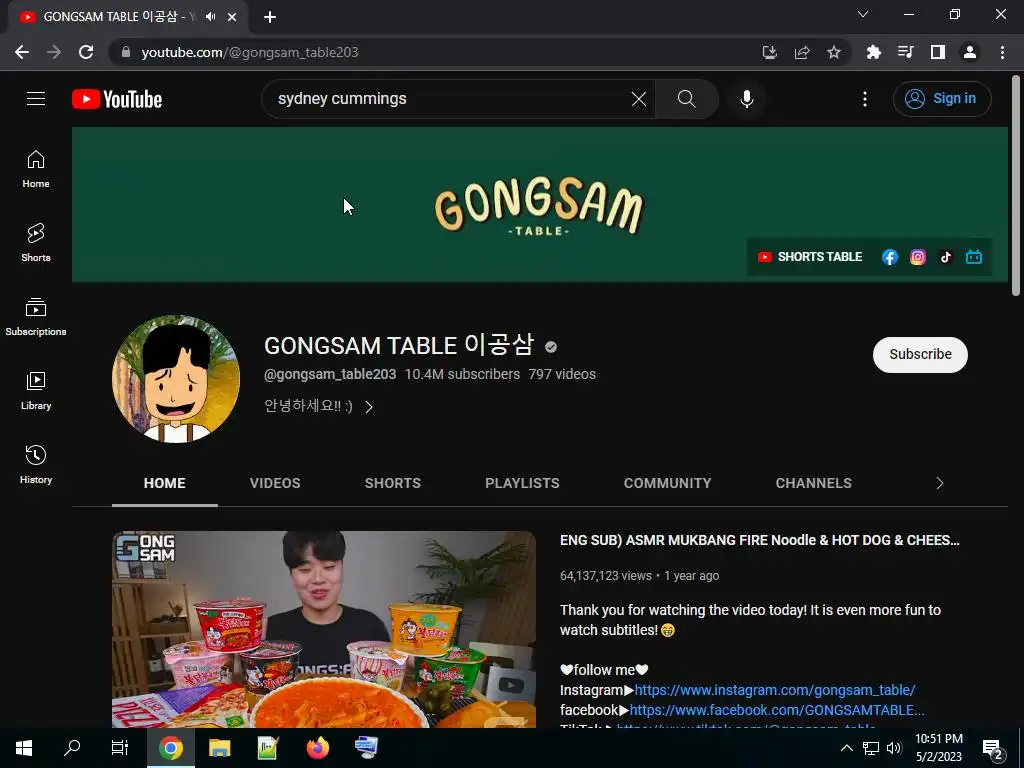Open Chrome extensions puzzle icon
This screenshot has width=1024, height=768.
pyautogui.click(x=873, y=52)
